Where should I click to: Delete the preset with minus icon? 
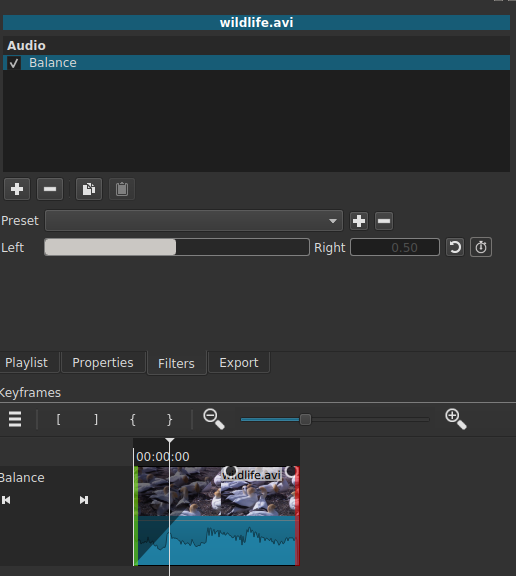tap(384, 221)
